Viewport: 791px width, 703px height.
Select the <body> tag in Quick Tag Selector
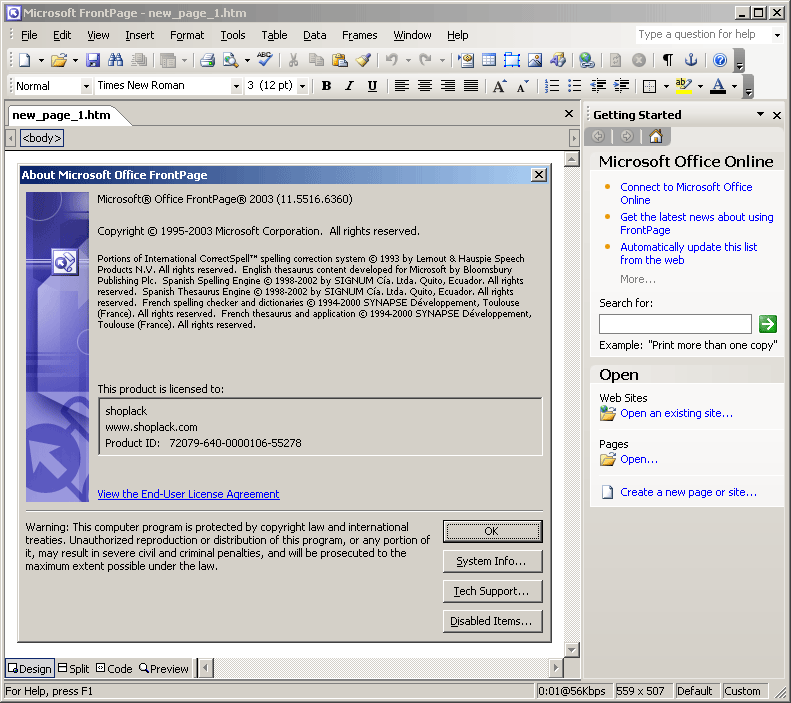click(x=42, y=138)
